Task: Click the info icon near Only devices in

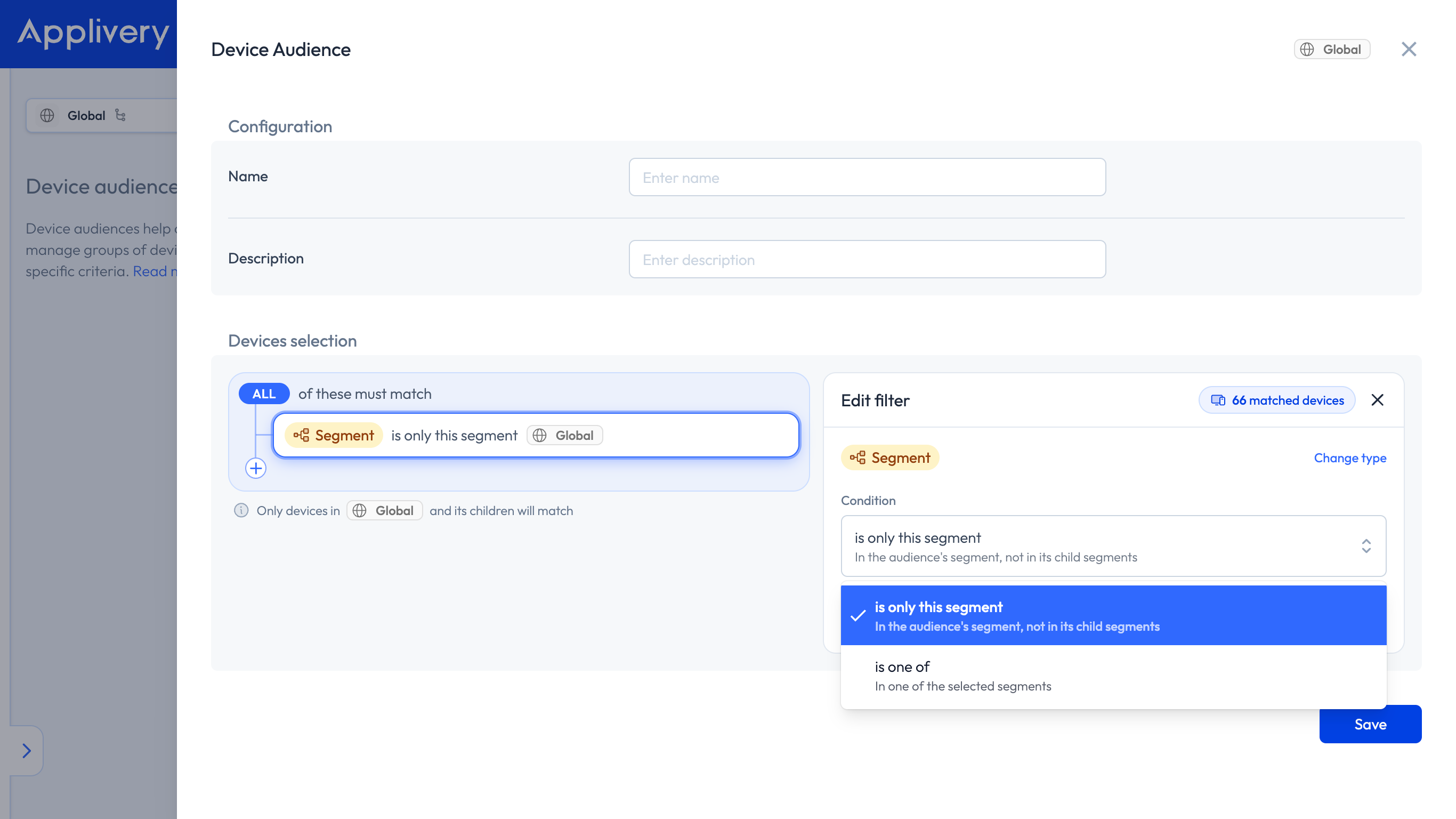Action: coord(241,510)
